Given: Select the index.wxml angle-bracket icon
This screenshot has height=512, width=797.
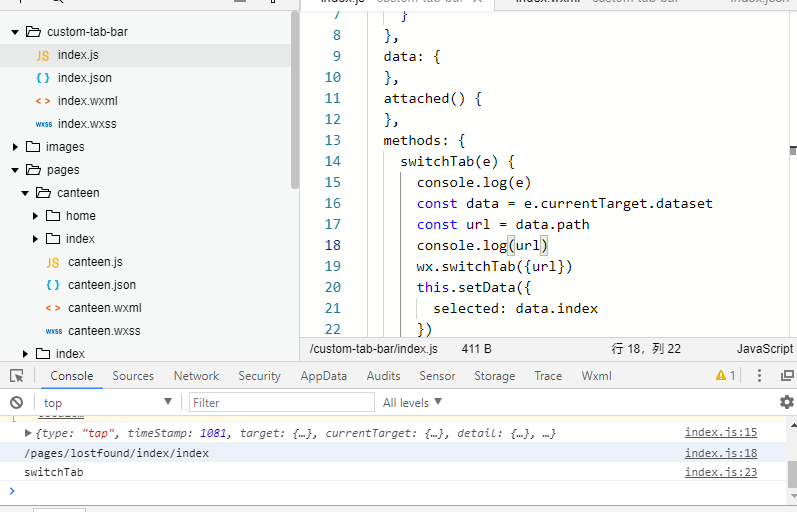Looking at the screenshot, I should (x=43, y=101).
